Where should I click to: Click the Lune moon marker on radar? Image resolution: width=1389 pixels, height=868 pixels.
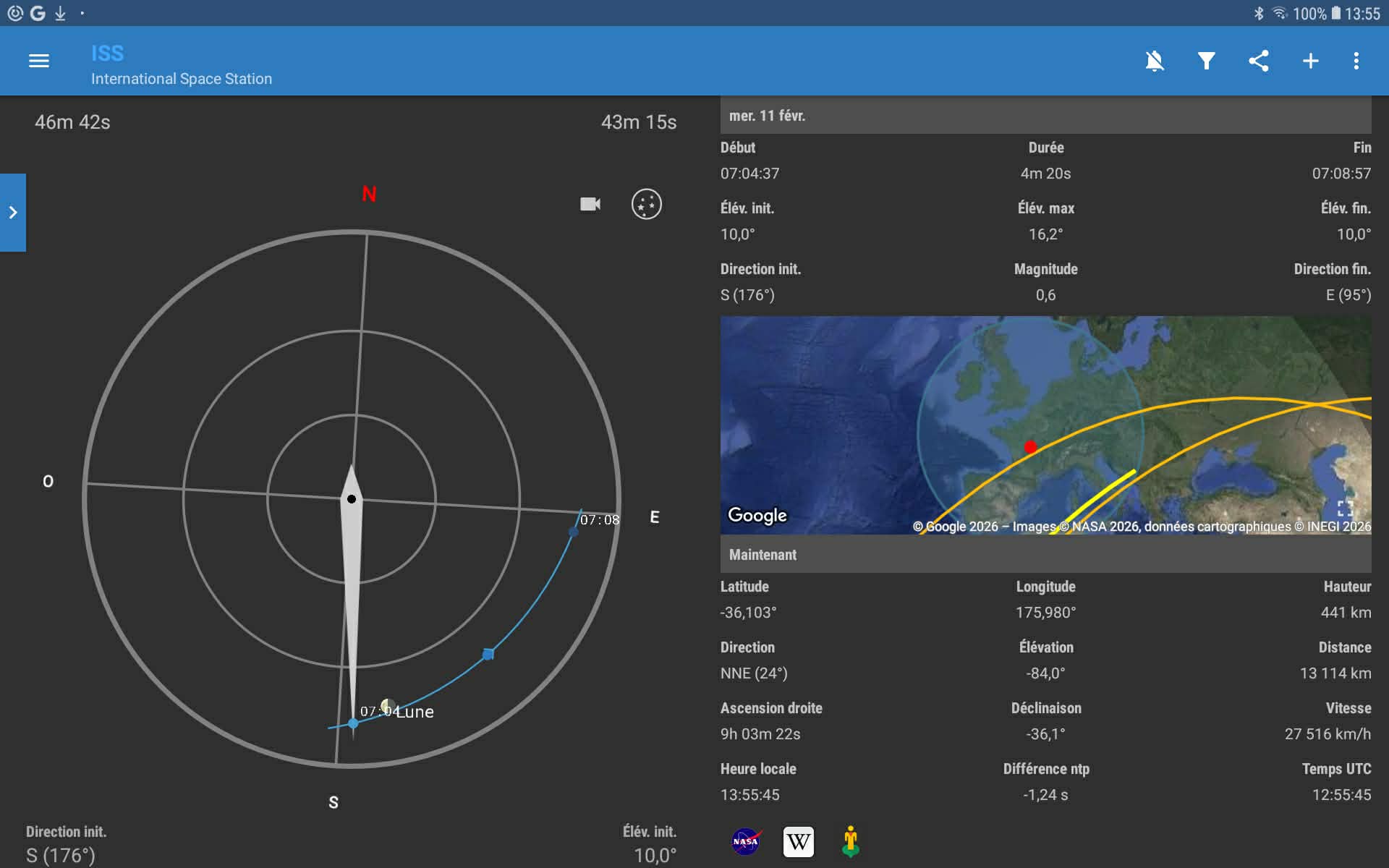(x=388, y=706)
